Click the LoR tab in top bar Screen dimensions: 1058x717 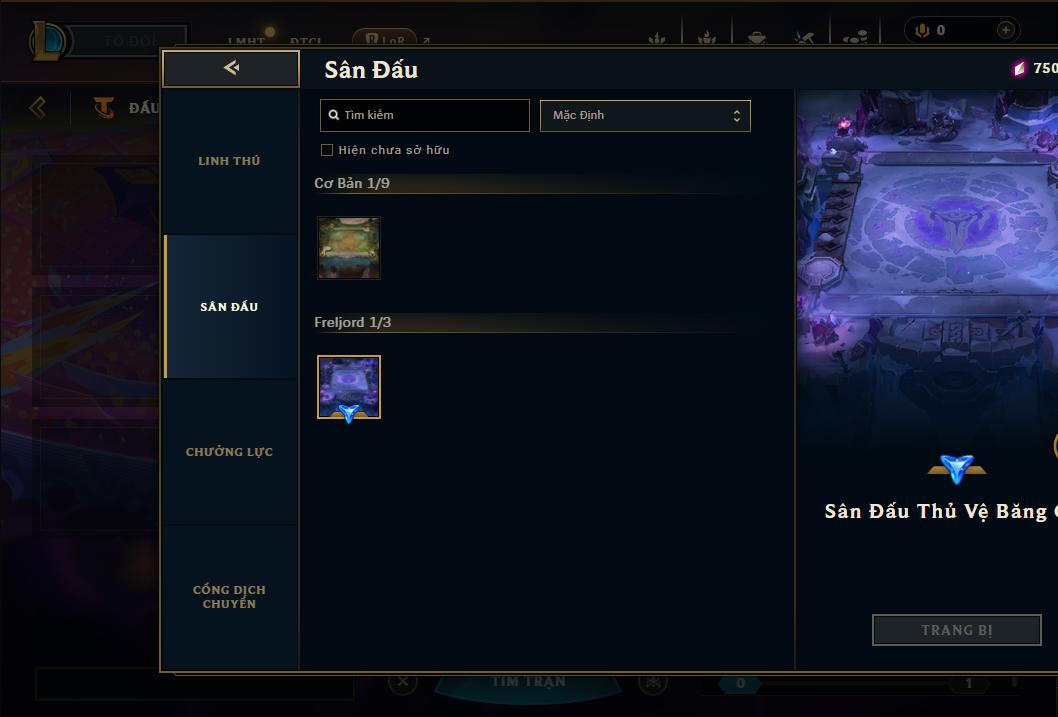[385, 39]
